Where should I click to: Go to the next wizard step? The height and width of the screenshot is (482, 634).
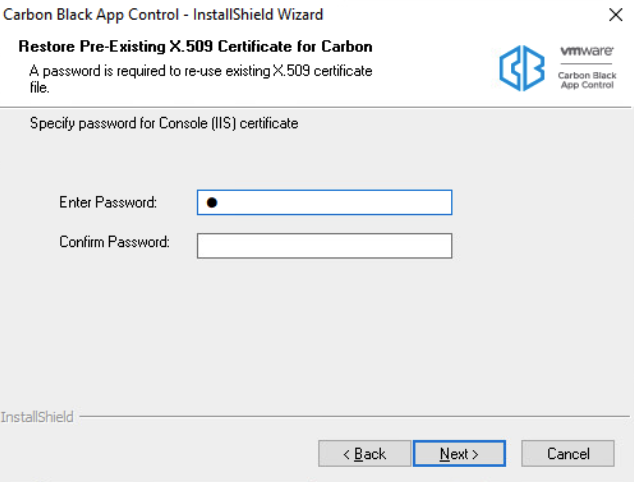pyautogui.click(x=459, y=453)
